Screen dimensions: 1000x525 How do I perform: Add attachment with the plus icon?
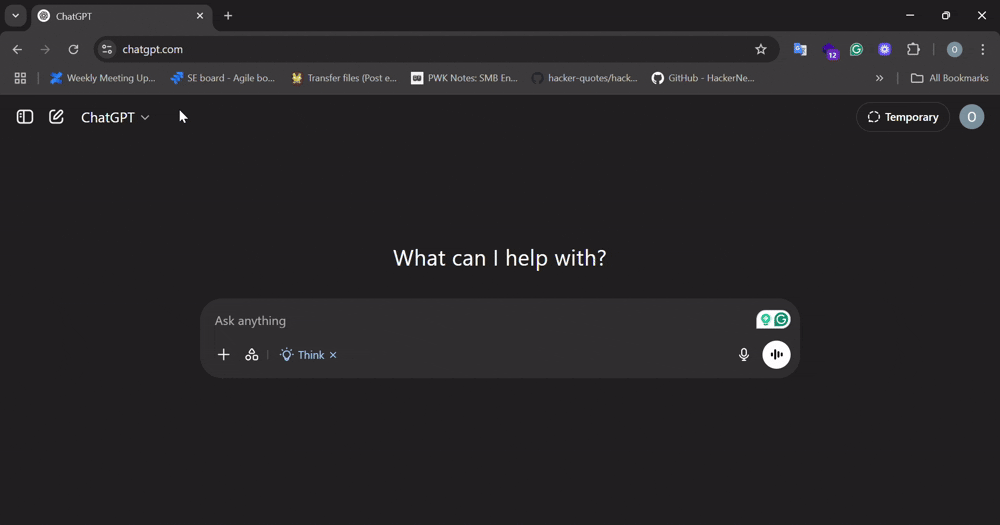pos(223,355)
